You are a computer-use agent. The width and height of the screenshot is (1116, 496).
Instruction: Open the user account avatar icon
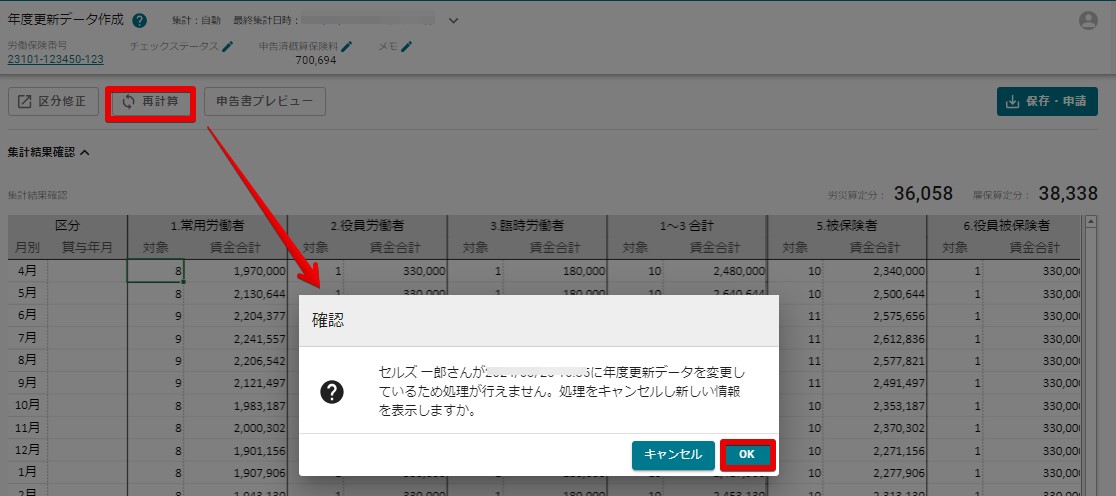(x=1088, y=21)
